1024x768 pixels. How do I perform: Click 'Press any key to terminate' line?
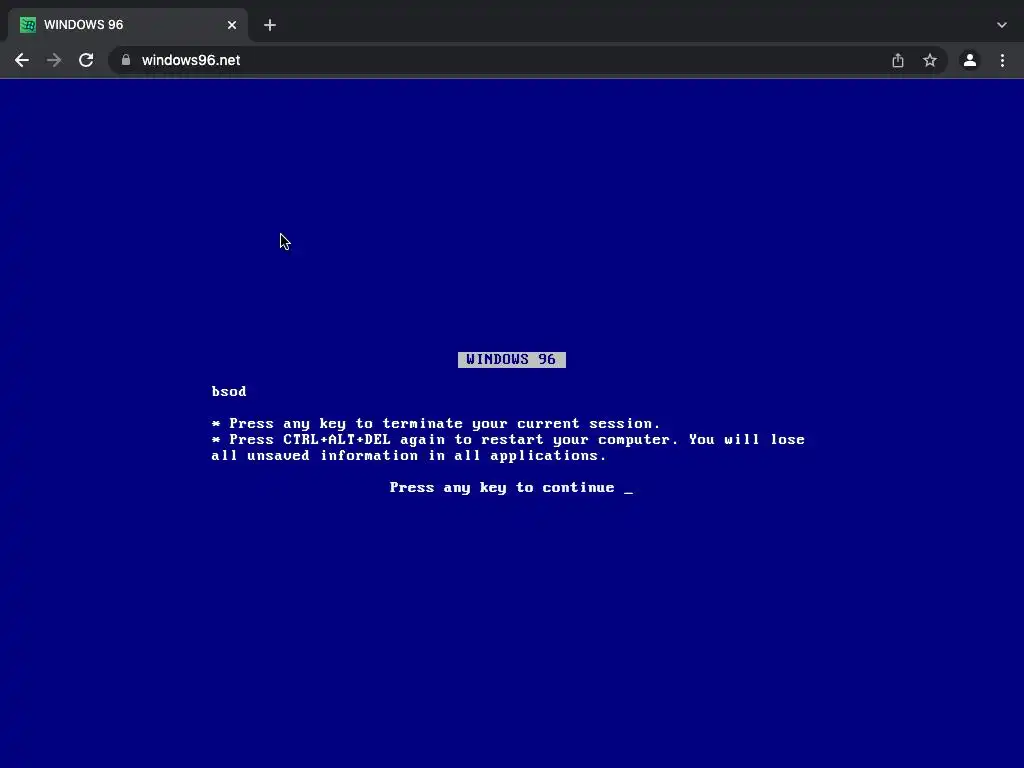[x=436, y=423]
